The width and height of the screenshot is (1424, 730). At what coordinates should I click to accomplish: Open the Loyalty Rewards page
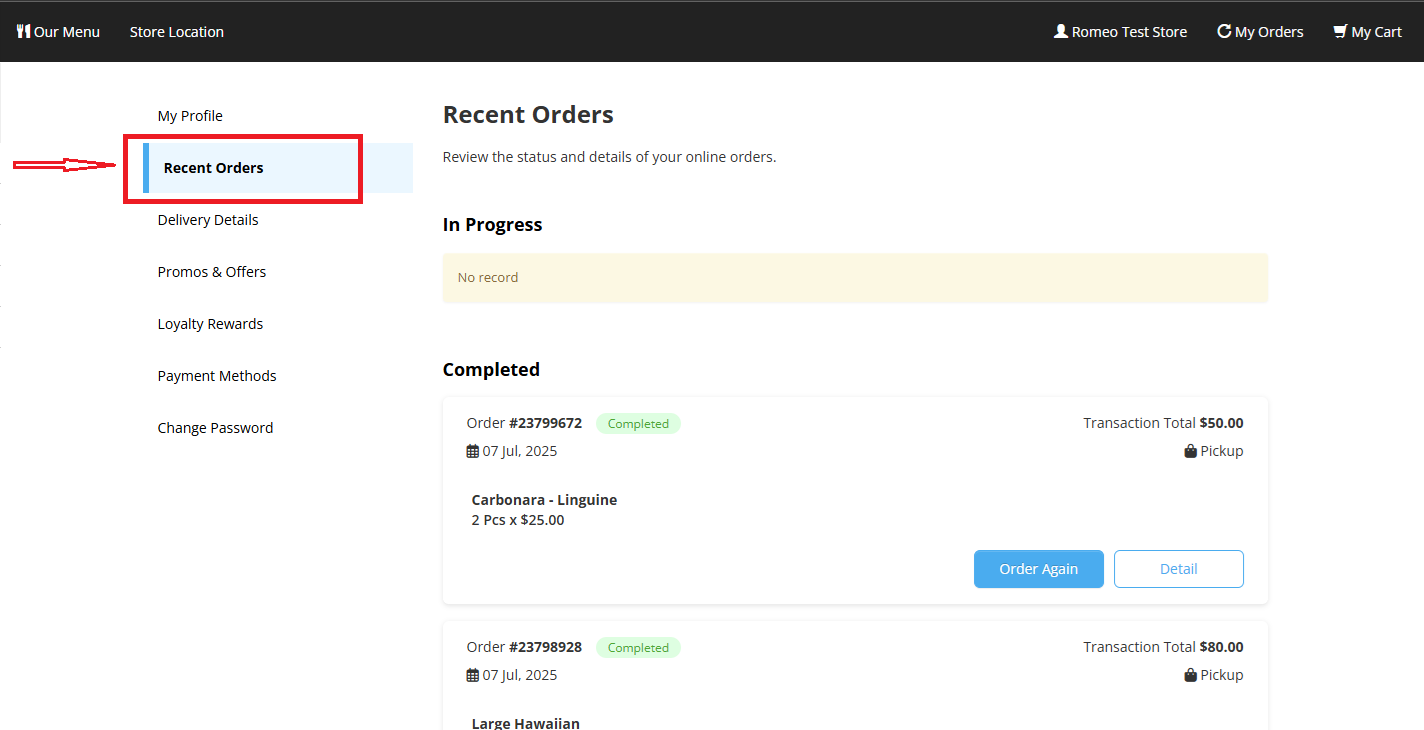[x=210, y=323]
